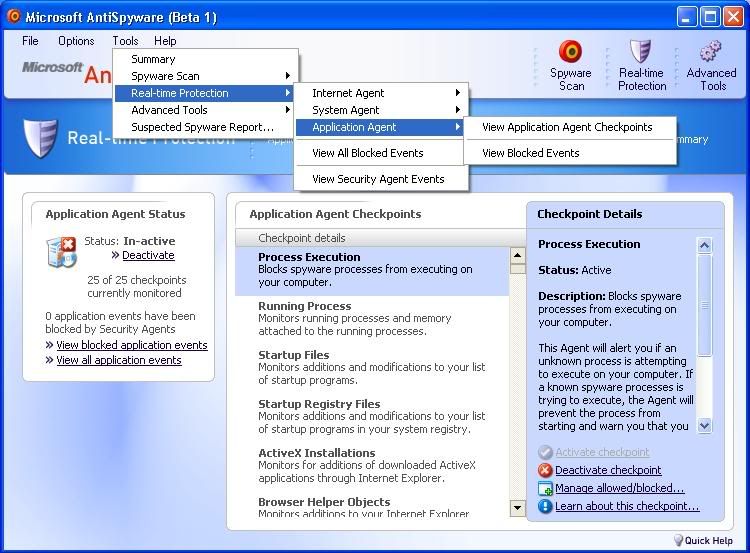Click the in-active agent status computer icon
Viewport: 750px width, 553px height.
[x=62, y=252]
